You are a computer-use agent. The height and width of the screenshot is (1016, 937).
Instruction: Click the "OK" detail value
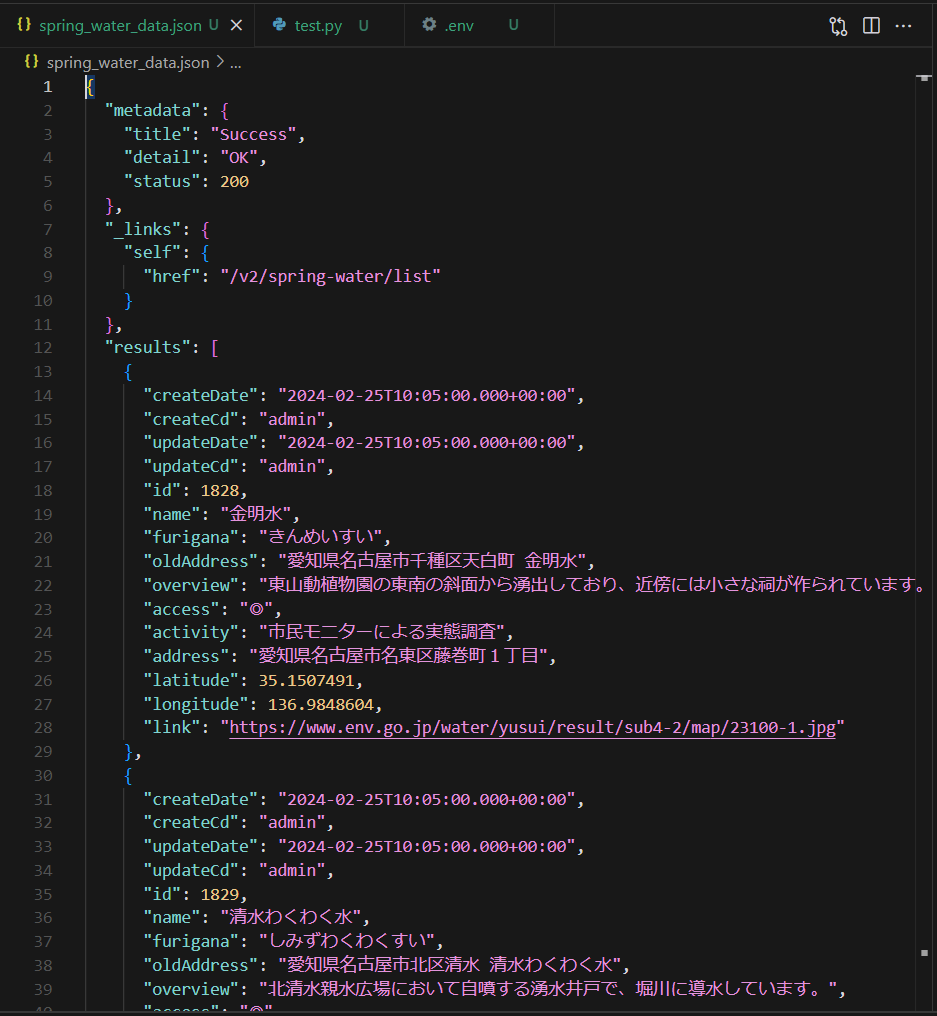[239, 157]
